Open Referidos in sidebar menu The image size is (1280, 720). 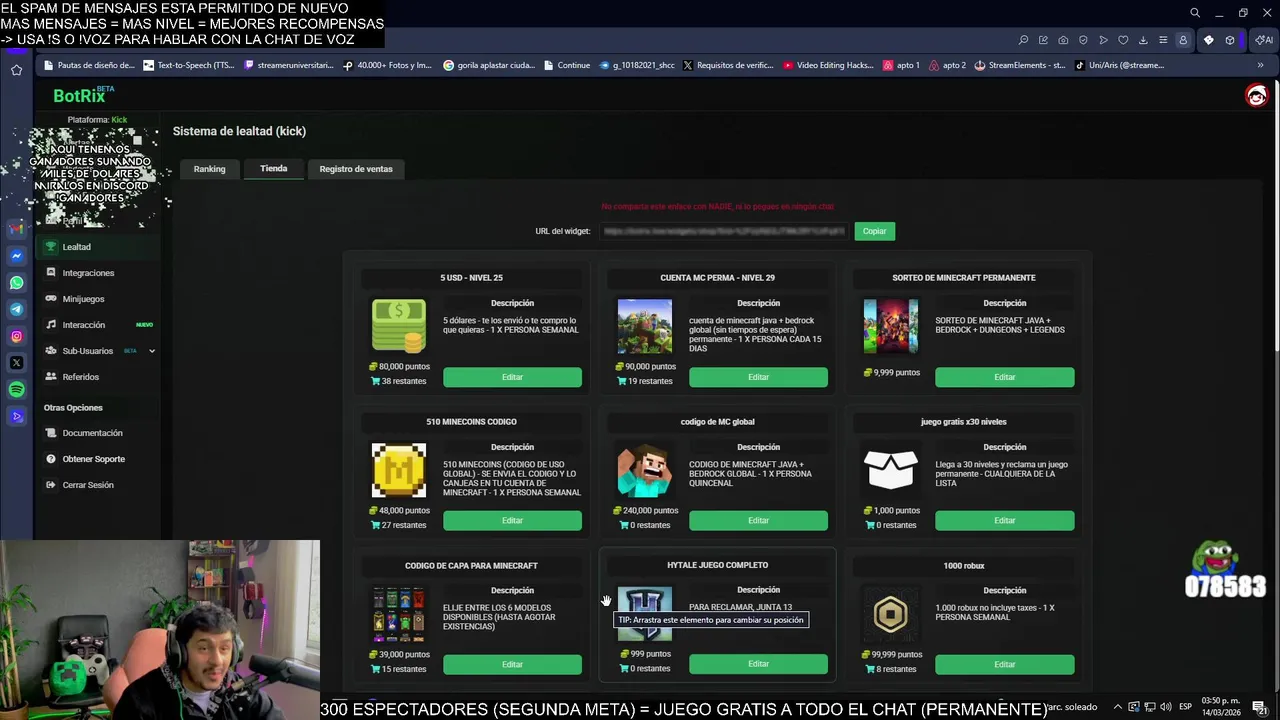[x=80, y=377]
